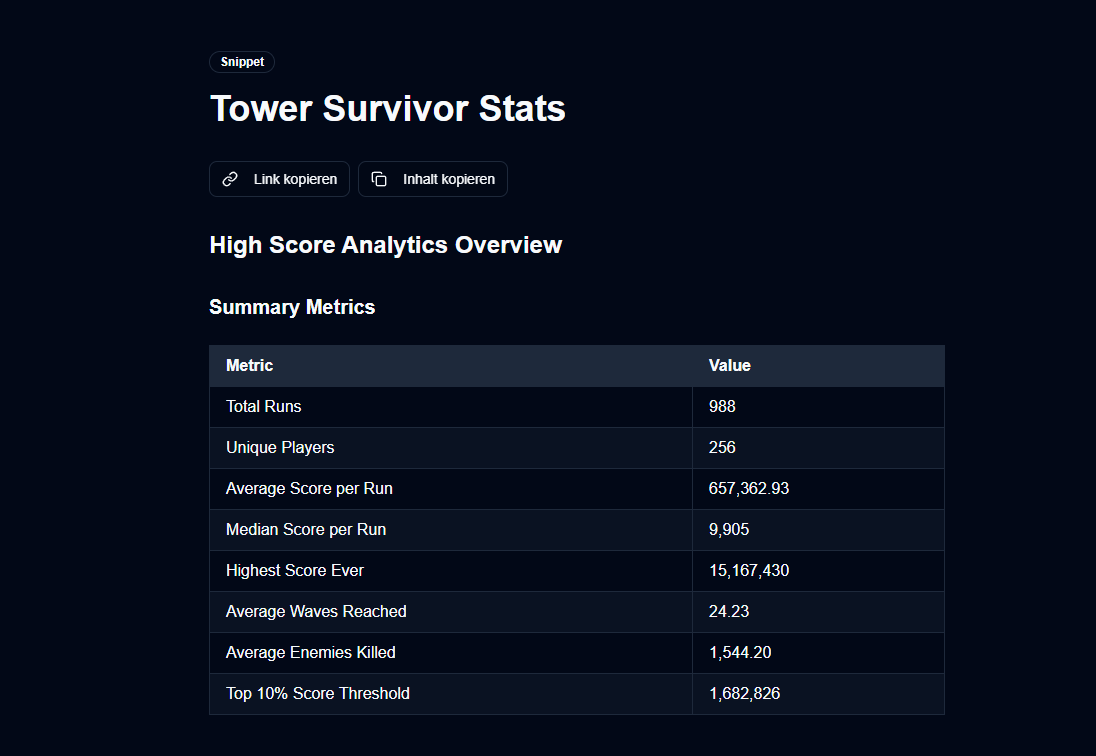
Task: Click the chain link icon
Action: (230, 180)
